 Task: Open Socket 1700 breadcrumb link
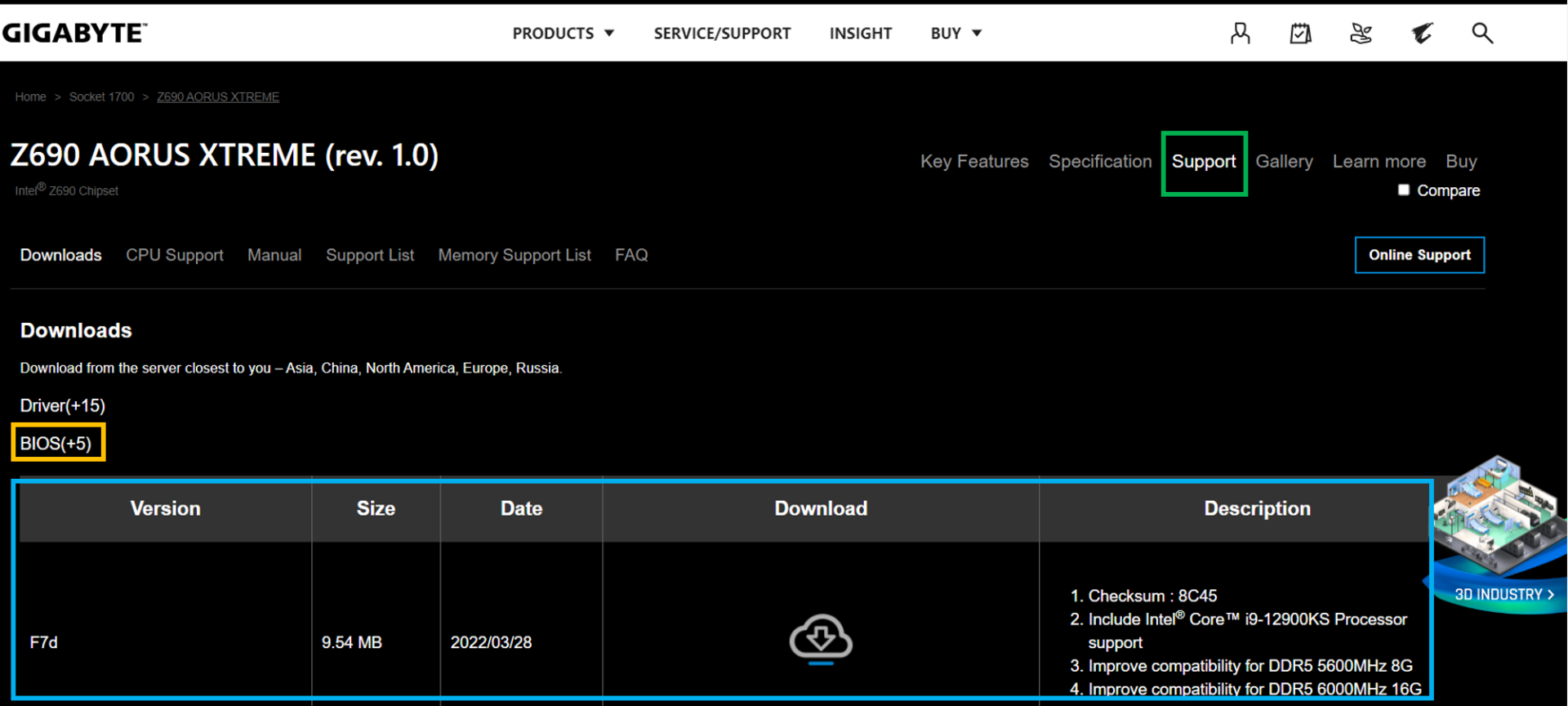coord(101,96)
